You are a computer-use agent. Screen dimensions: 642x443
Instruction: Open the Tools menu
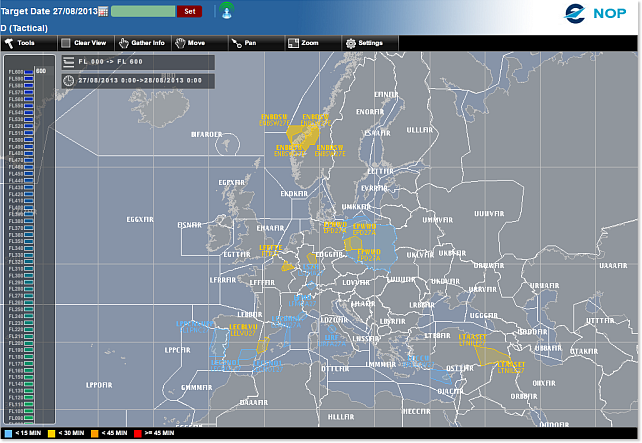coord(20,43)
